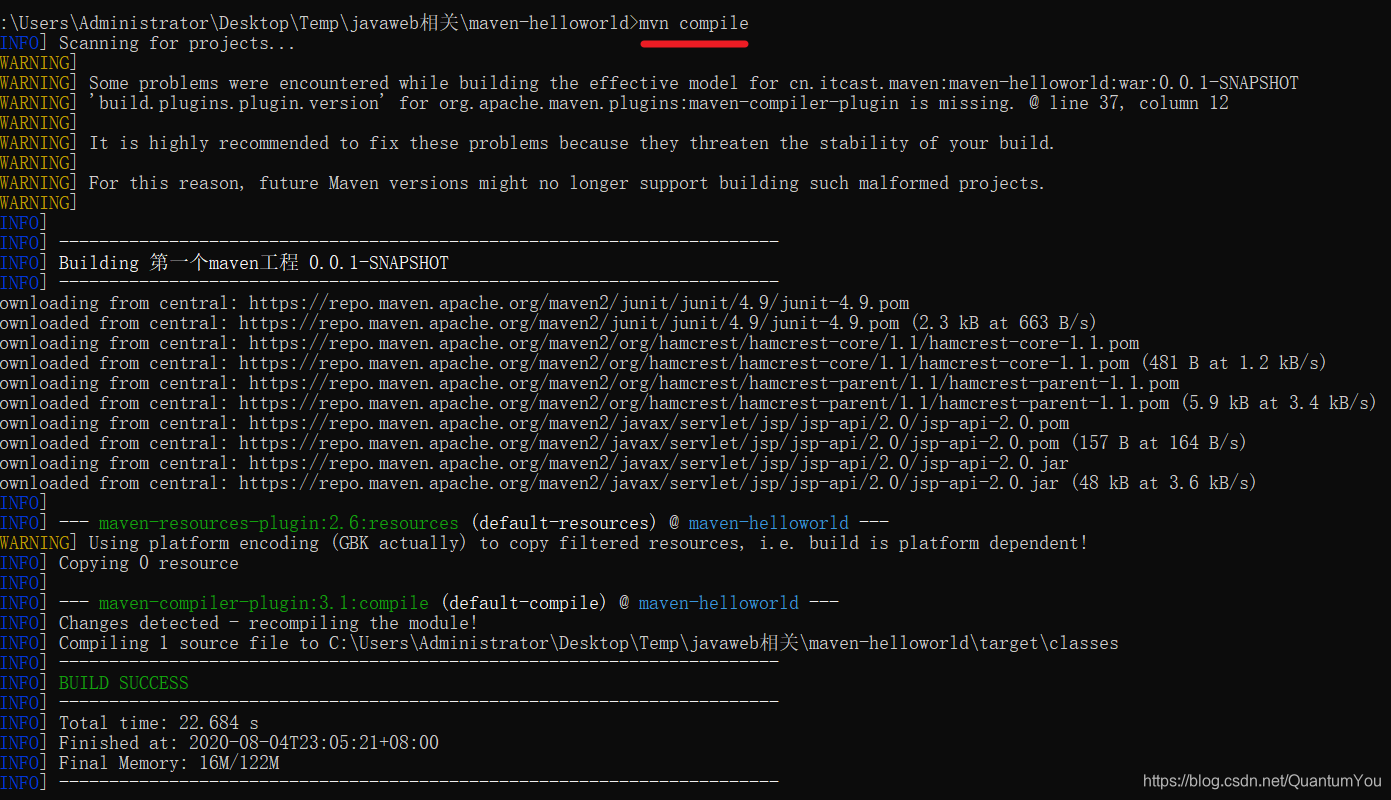Click the Downloading hamcrest-core-1.1.pom line
Viewport: 1391px width, 800px height.
point(570,343)
